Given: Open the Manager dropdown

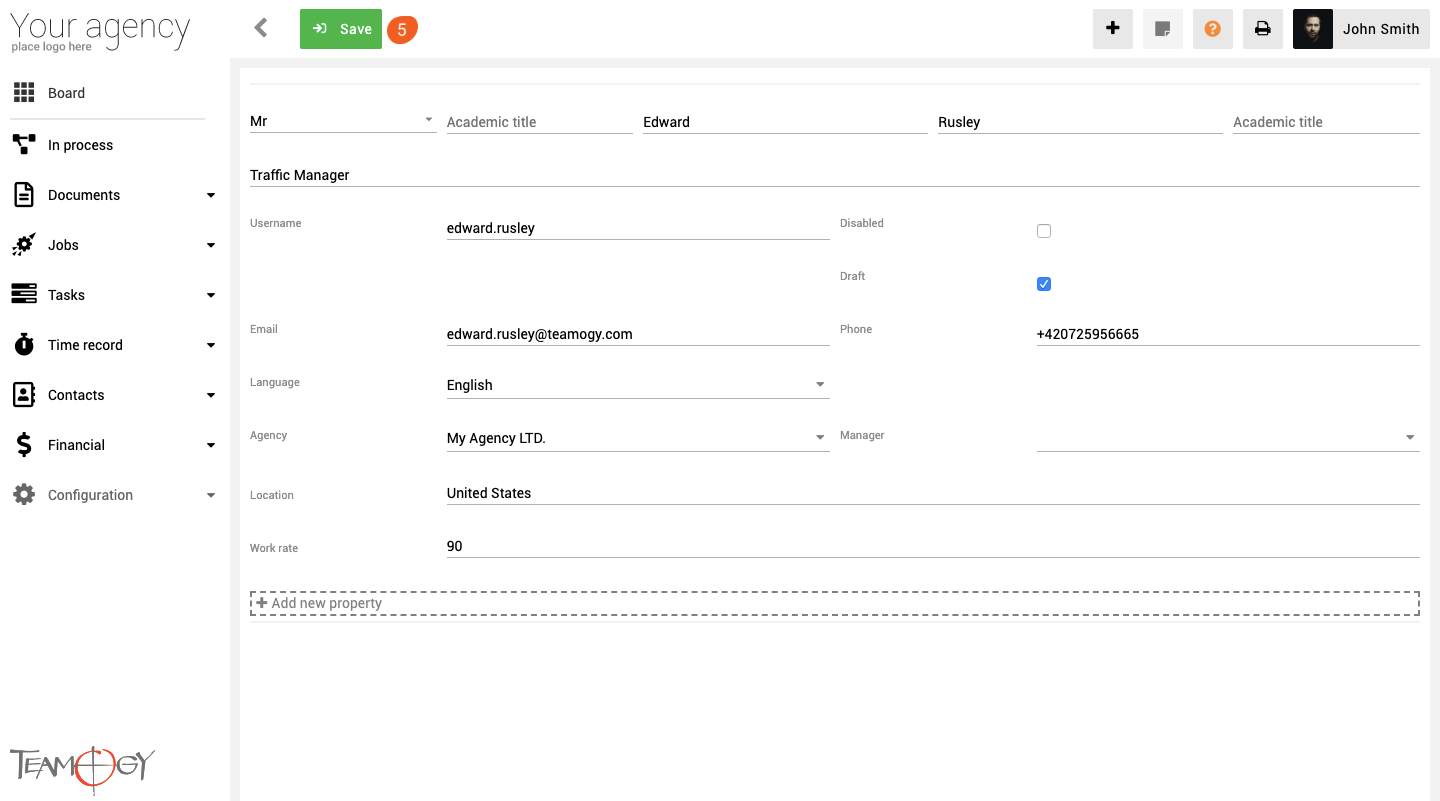Looking at the screenshot, I should [x=1227, y=438].
